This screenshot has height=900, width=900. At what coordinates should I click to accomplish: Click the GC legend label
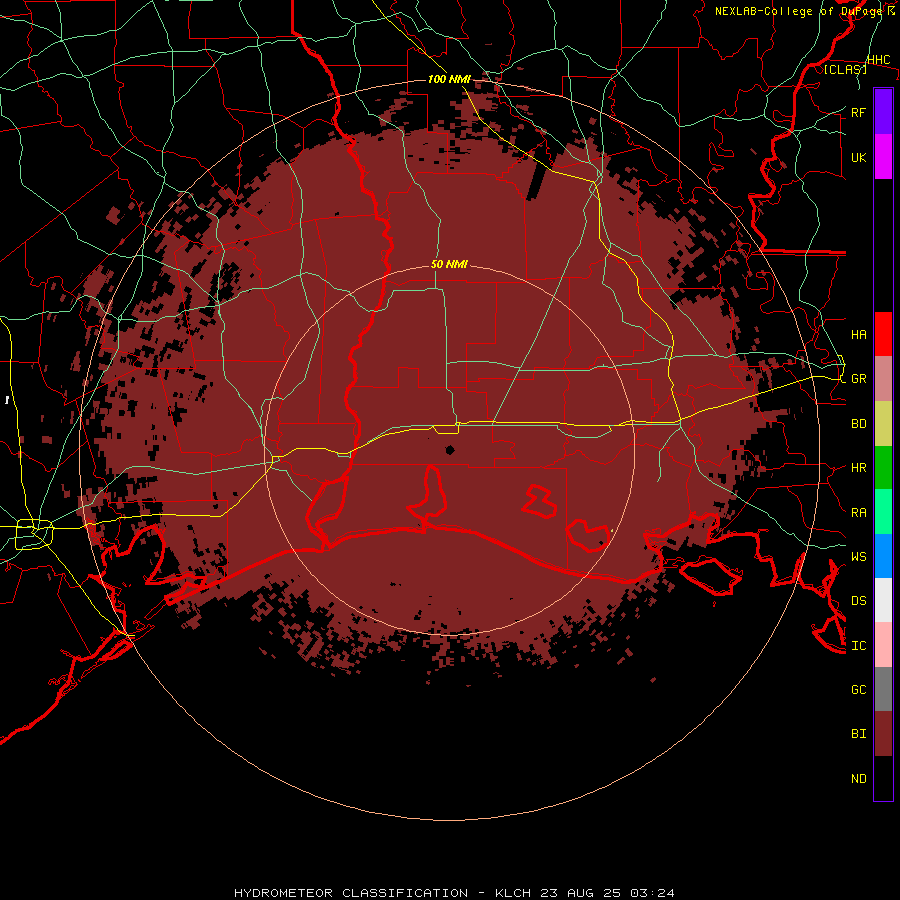[x=859, y=690]
